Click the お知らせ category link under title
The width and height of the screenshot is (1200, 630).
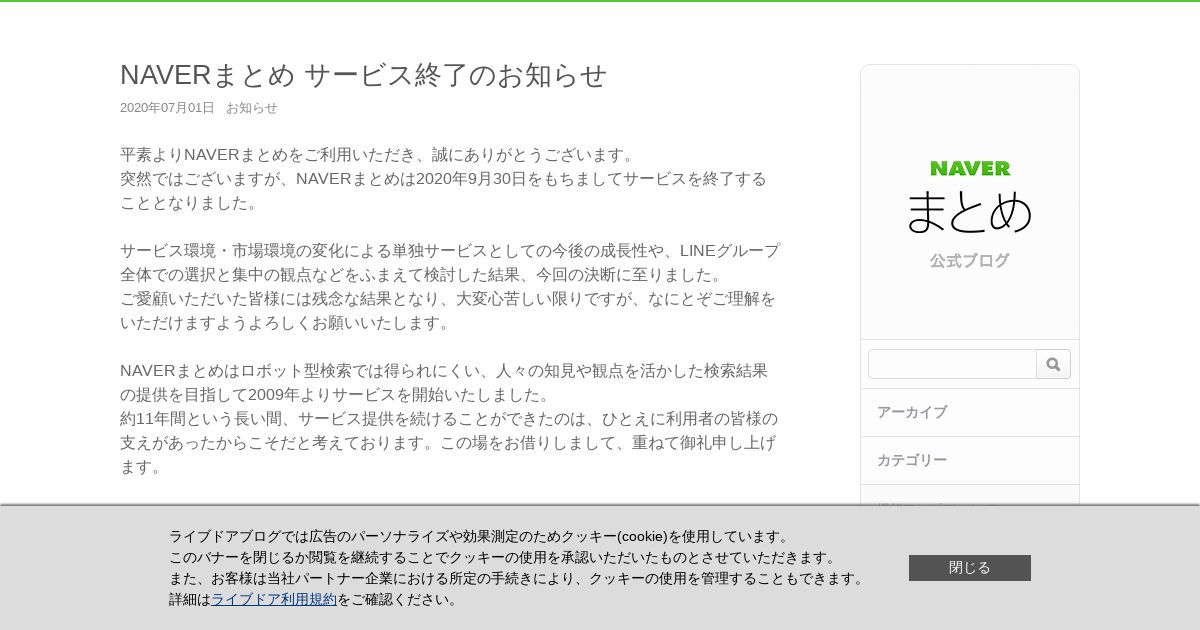[x=252, y=108]
